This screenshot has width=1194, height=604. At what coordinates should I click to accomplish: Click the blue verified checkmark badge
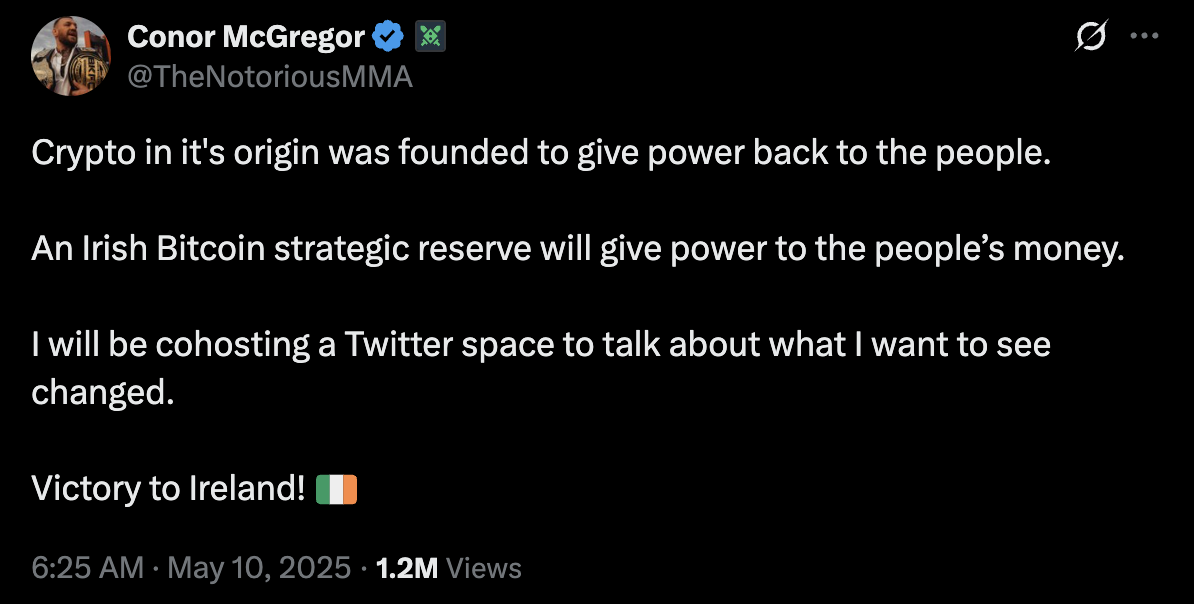(388, 38)
